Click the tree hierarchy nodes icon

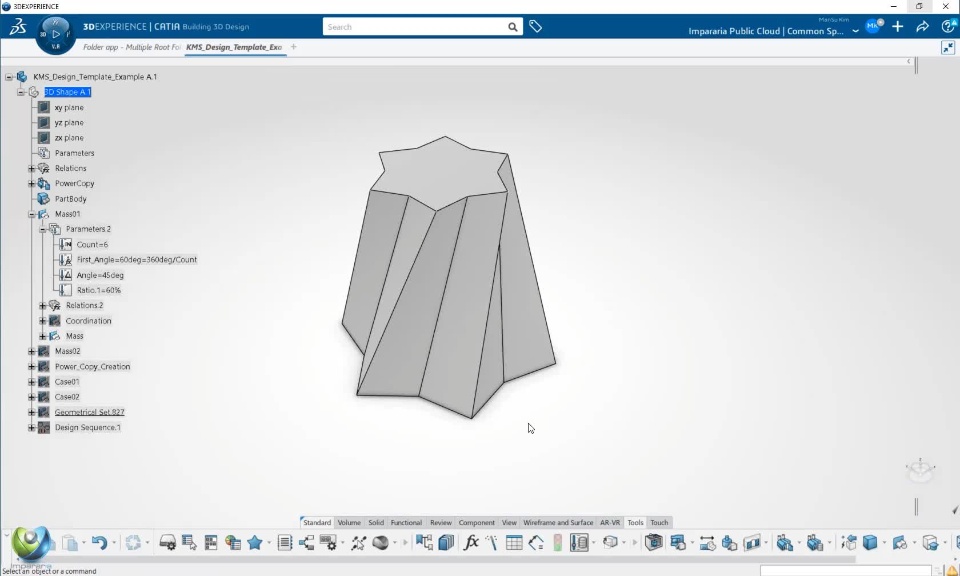[x=306, y=542]
